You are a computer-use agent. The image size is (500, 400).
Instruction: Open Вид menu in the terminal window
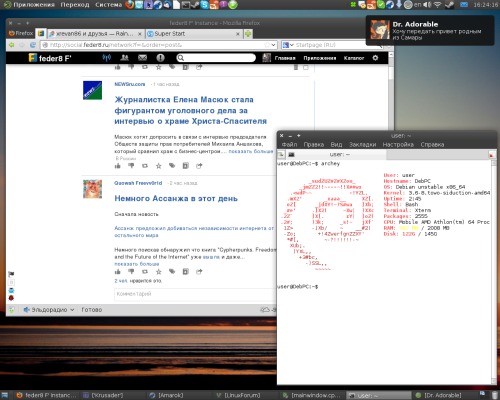(336, 144)
